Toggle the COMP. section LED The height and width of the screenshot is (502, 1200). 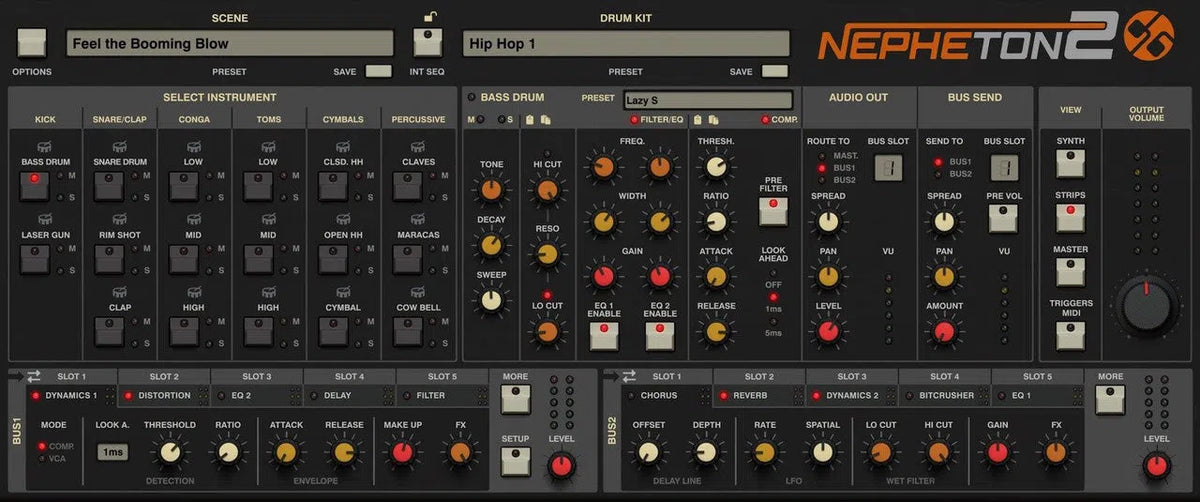point(767,120)
